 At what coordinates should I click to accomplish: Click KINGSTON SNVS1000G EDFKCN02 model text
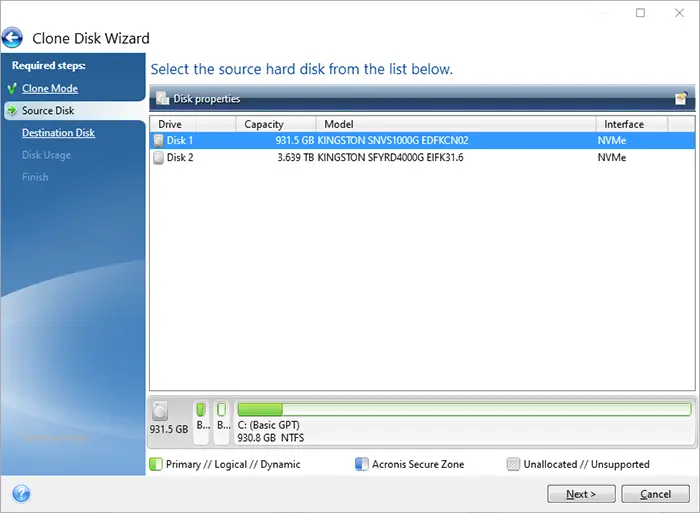point(393,141)
